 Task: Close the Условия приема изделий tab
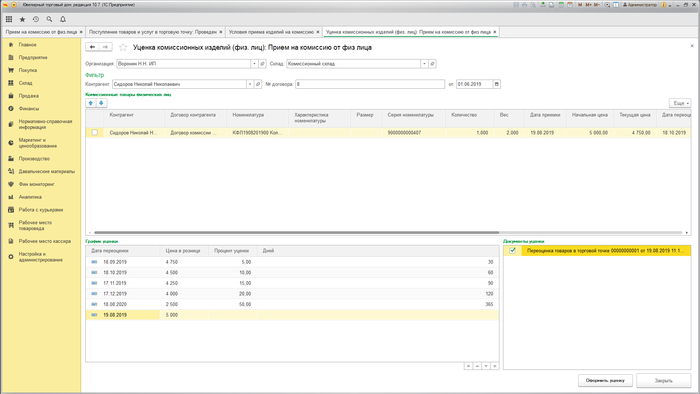pyautogui.click(x=318, y=32)
